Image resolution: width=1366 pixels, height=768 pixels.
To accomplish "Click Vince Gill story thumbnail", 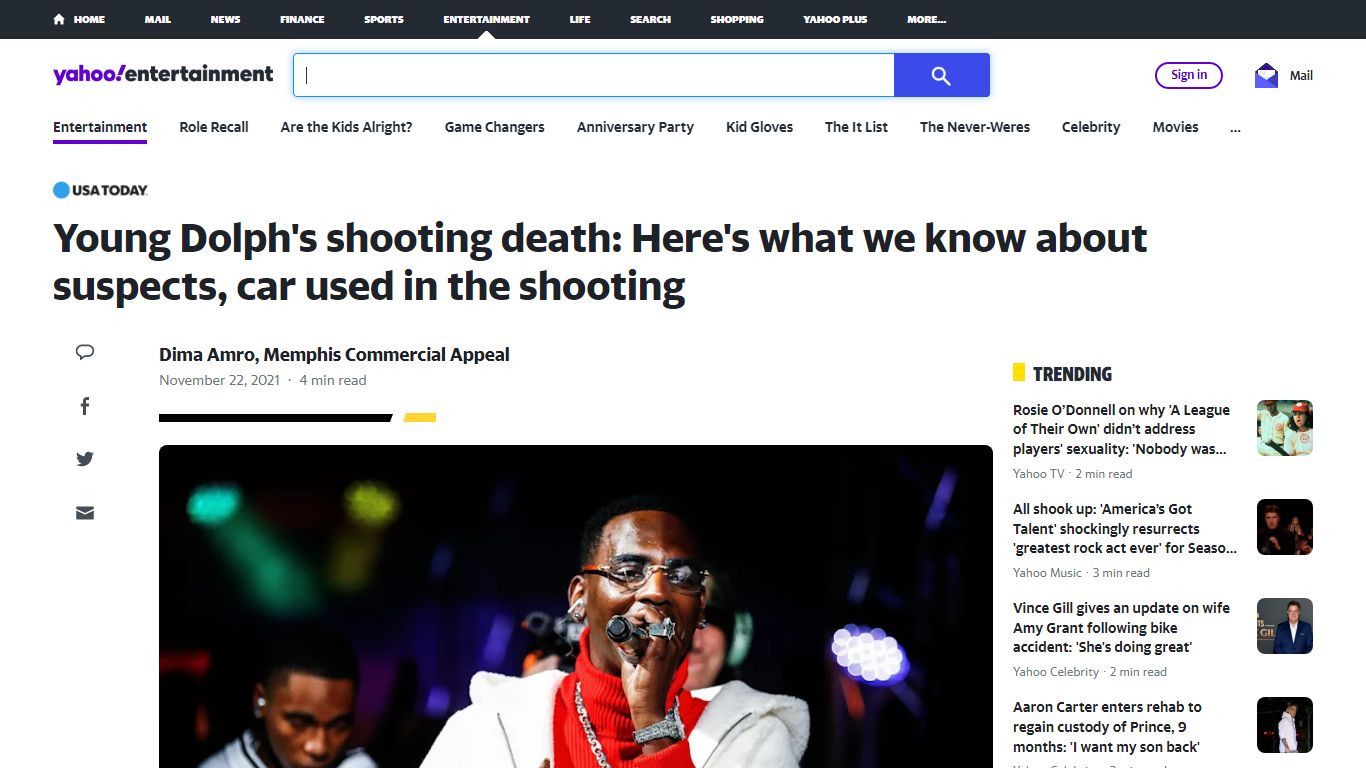I will [1285, 626].
